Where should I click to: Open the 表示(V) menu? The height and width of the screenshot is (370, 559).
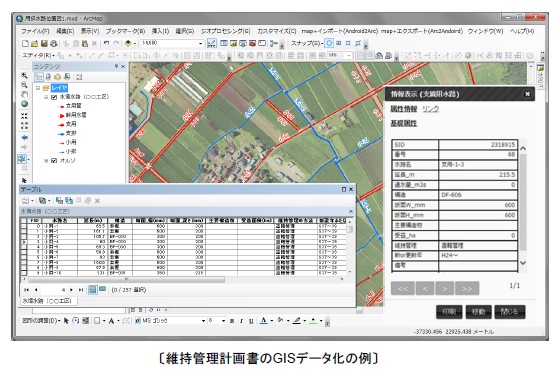pos(90,31)
